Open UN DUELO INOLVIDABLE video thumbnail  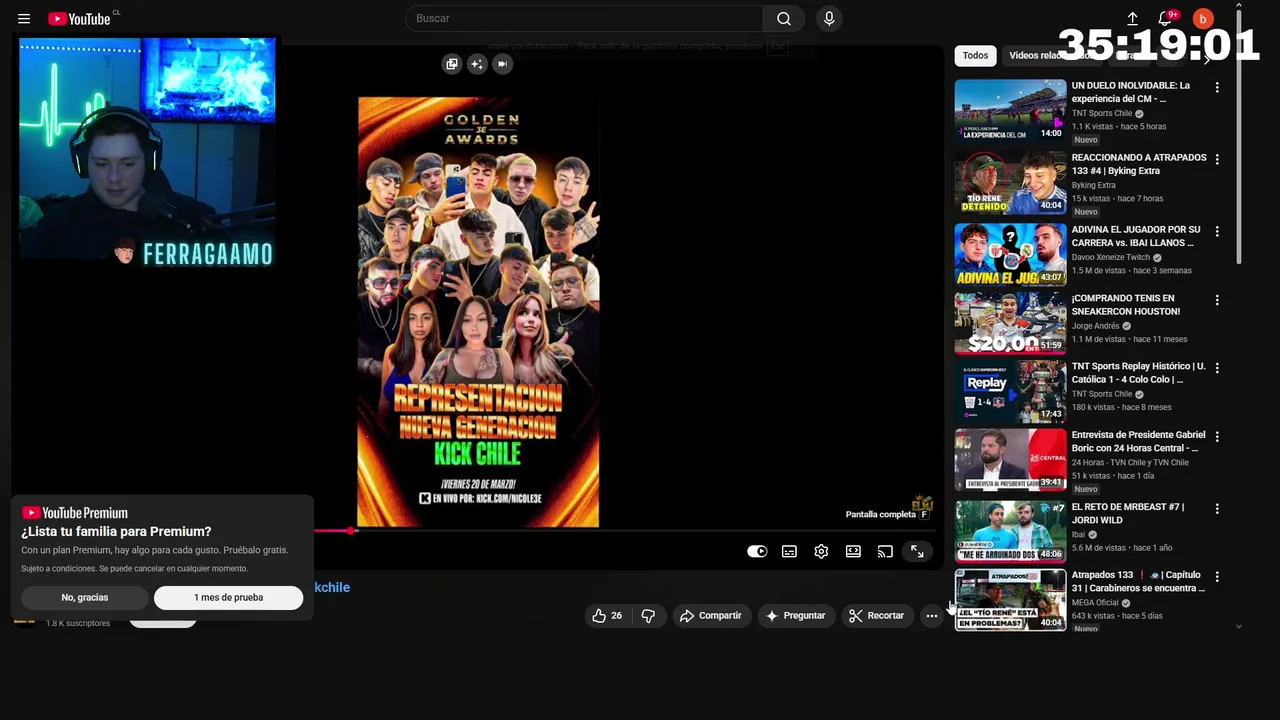click(x=1010, y=111)
